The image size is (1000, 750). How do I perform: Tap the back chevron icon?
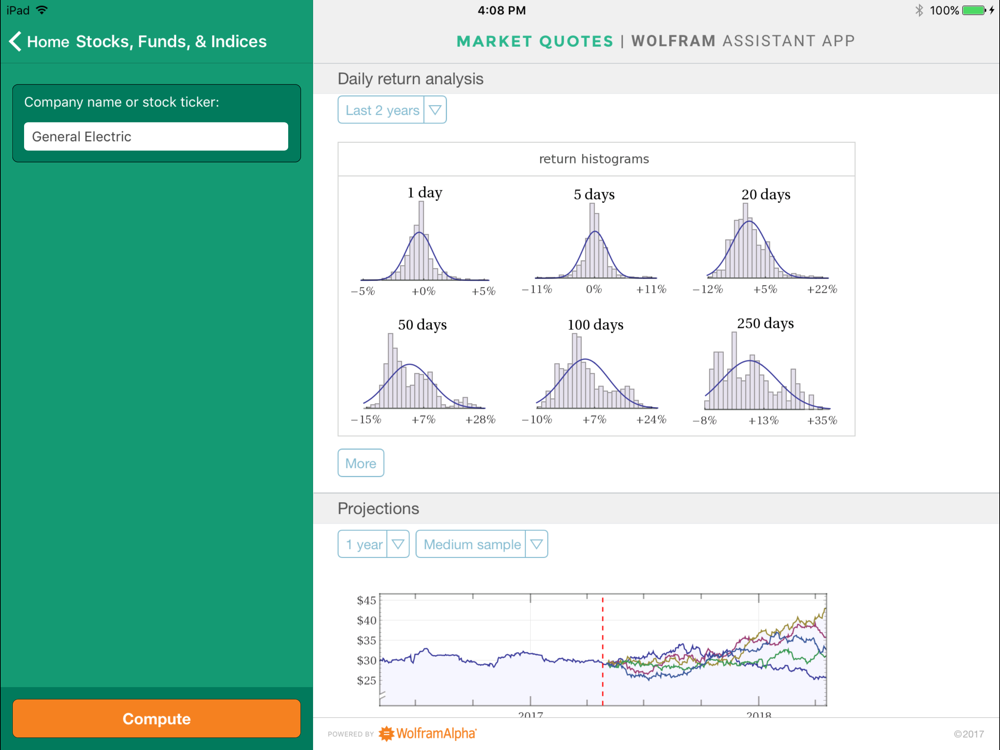[15, 41]
